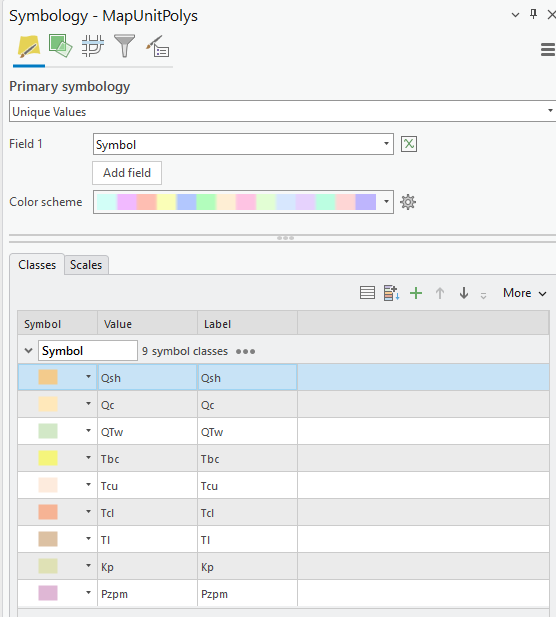Add unlisted values with green plus icon
556x617 pixels.
tap(416, 293)
